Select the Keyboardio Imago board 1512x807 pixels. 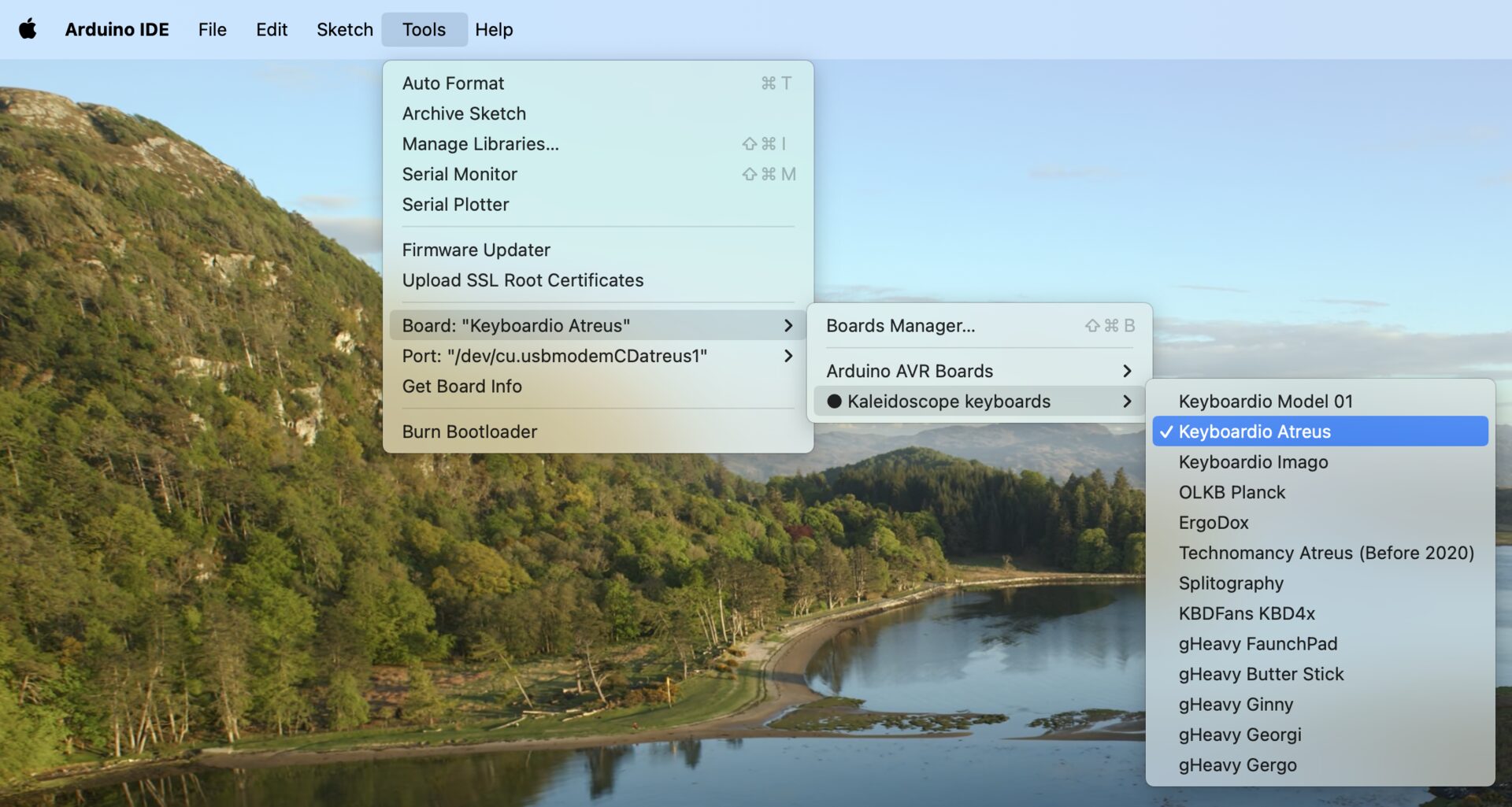tap(1320, 462)
